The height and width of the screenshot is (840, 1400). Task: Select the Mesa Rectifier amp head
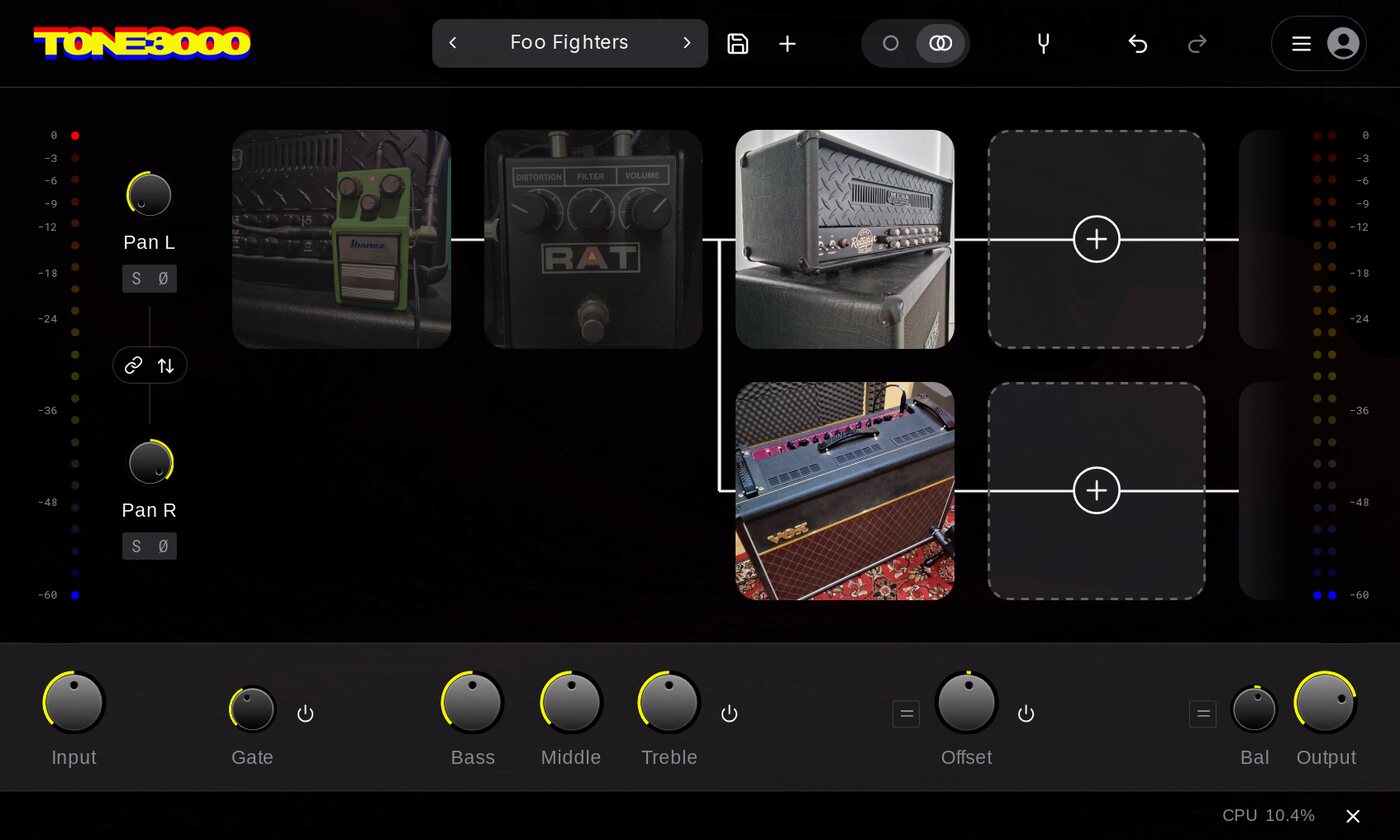coord(845,239)
